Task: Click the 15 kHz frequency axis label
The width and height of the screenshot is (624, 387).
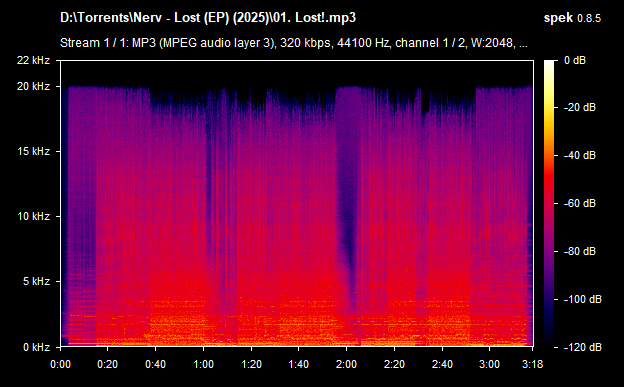Action: pyautogui.click(x=33, y=151)
